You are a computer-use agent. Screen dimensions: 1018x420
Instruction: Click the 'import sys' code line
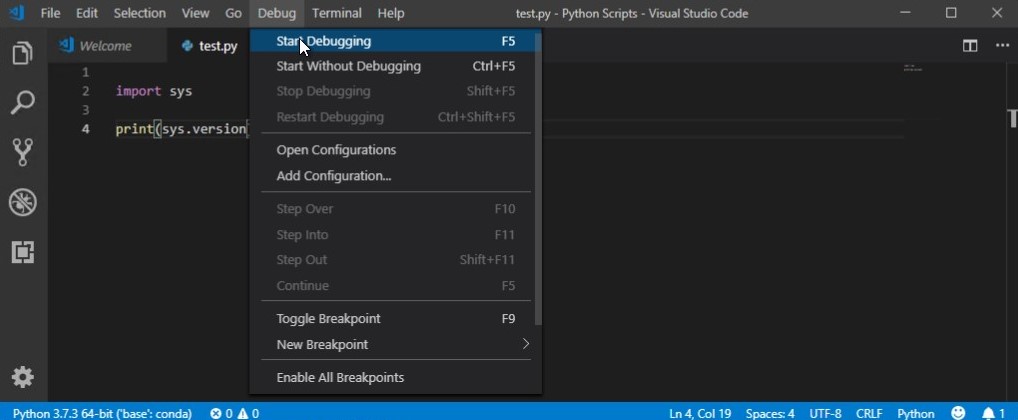coord(154,91)
